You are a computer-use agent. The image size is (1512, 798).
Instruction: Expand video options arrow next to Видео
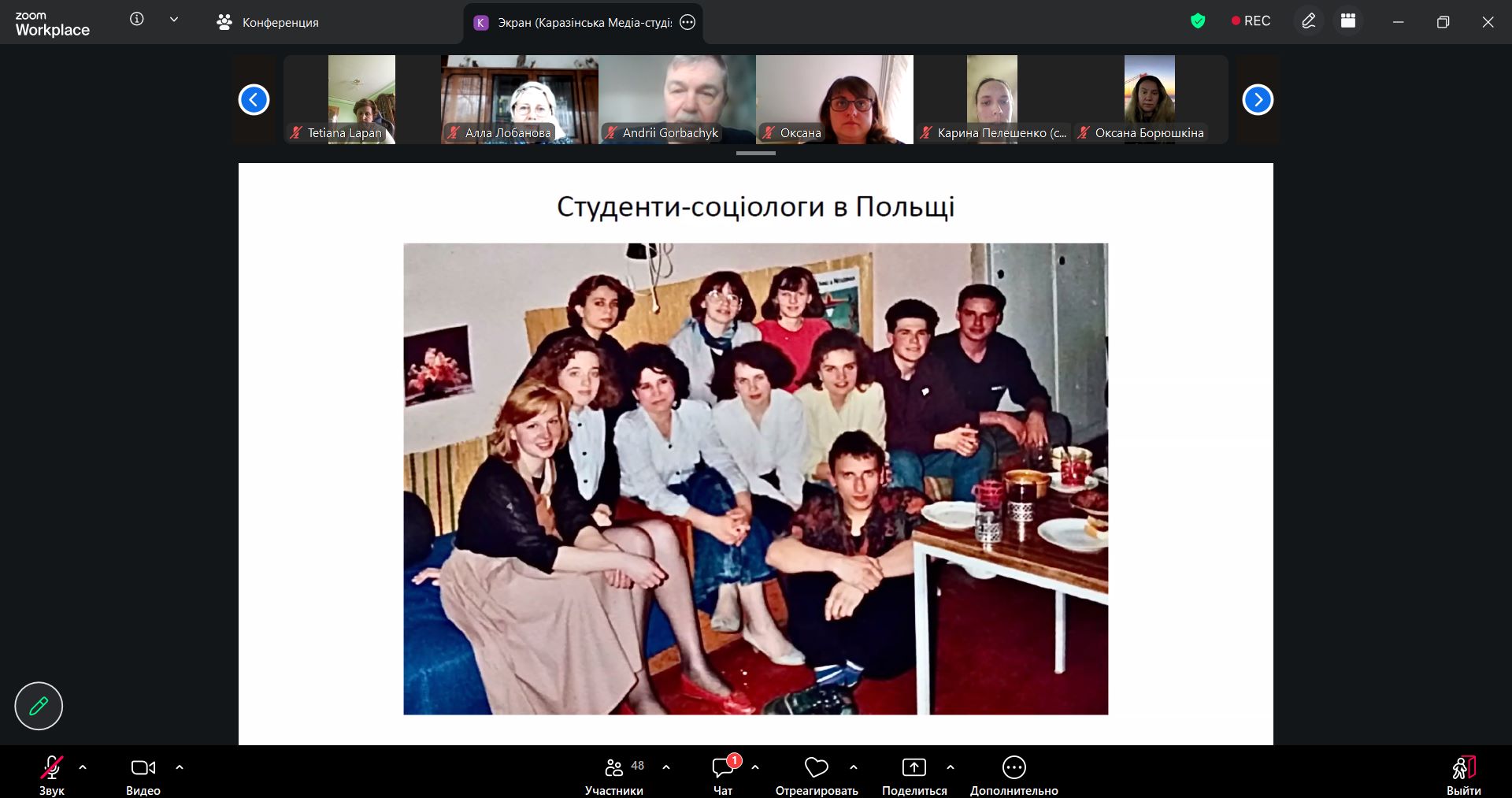180,767
